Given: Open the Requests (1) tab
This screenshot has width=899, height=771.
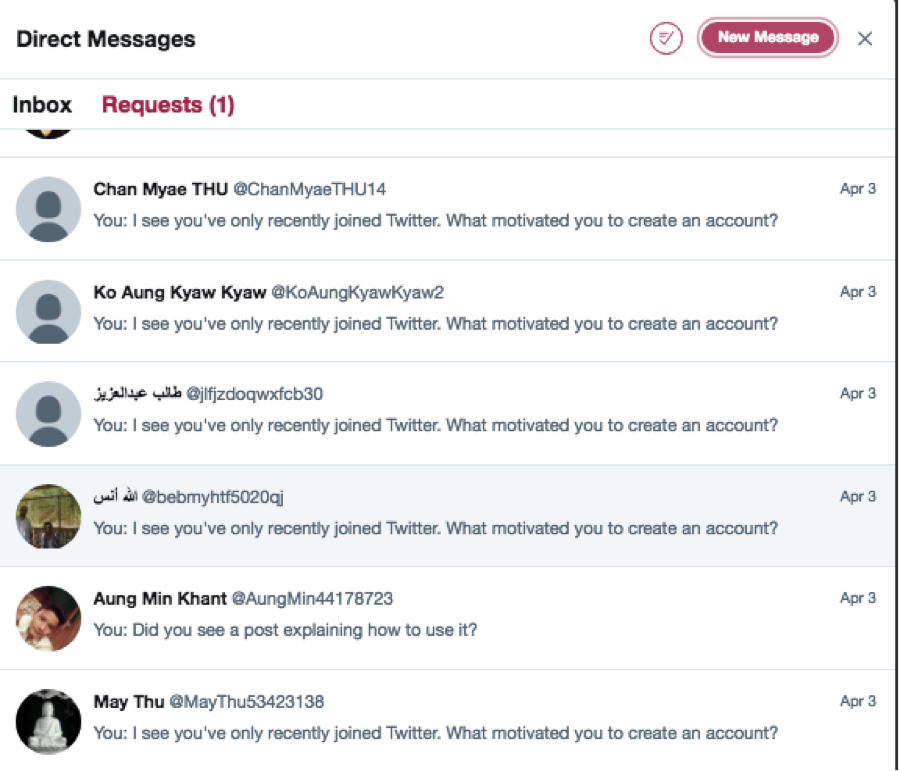Looking at the screenshot, I should pyautogui.click(x=168, y=105).
